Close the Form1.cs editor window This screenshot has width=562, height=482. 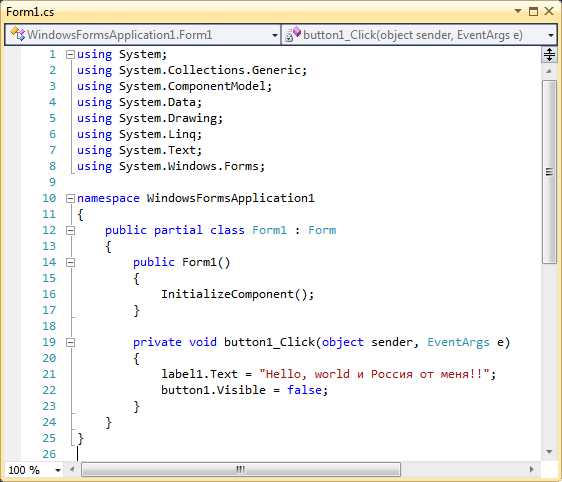549,11
